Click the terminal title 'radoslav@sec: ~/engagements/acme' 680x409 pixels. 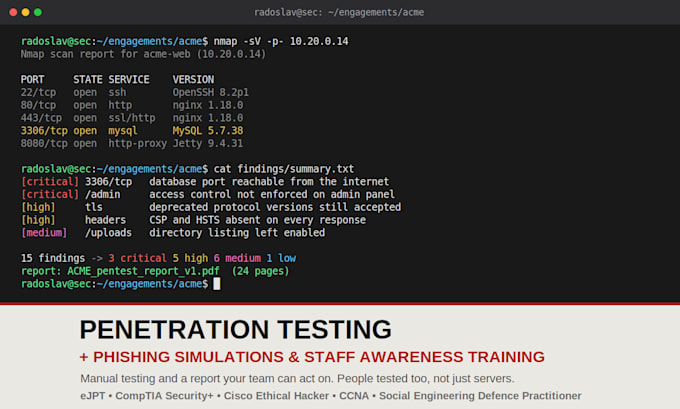(339, 12)
